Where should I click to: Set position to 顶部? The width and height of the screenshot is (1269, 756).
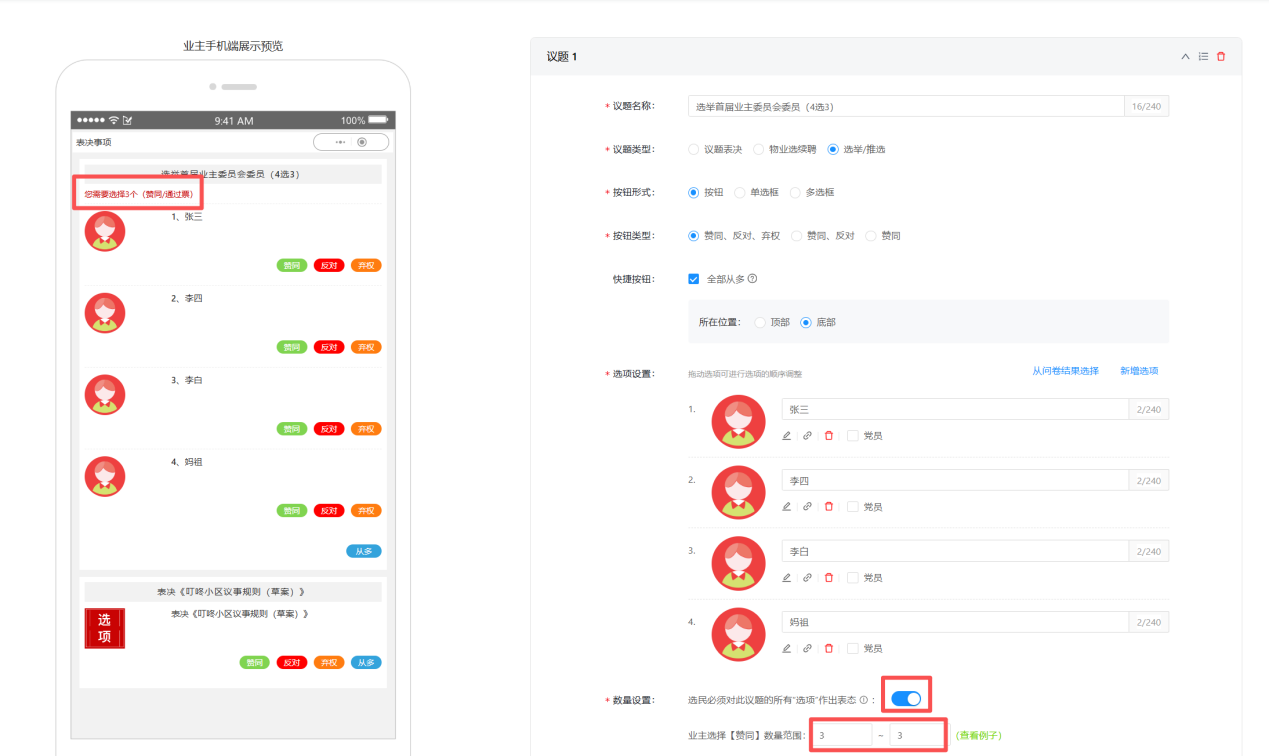[760, 322]
